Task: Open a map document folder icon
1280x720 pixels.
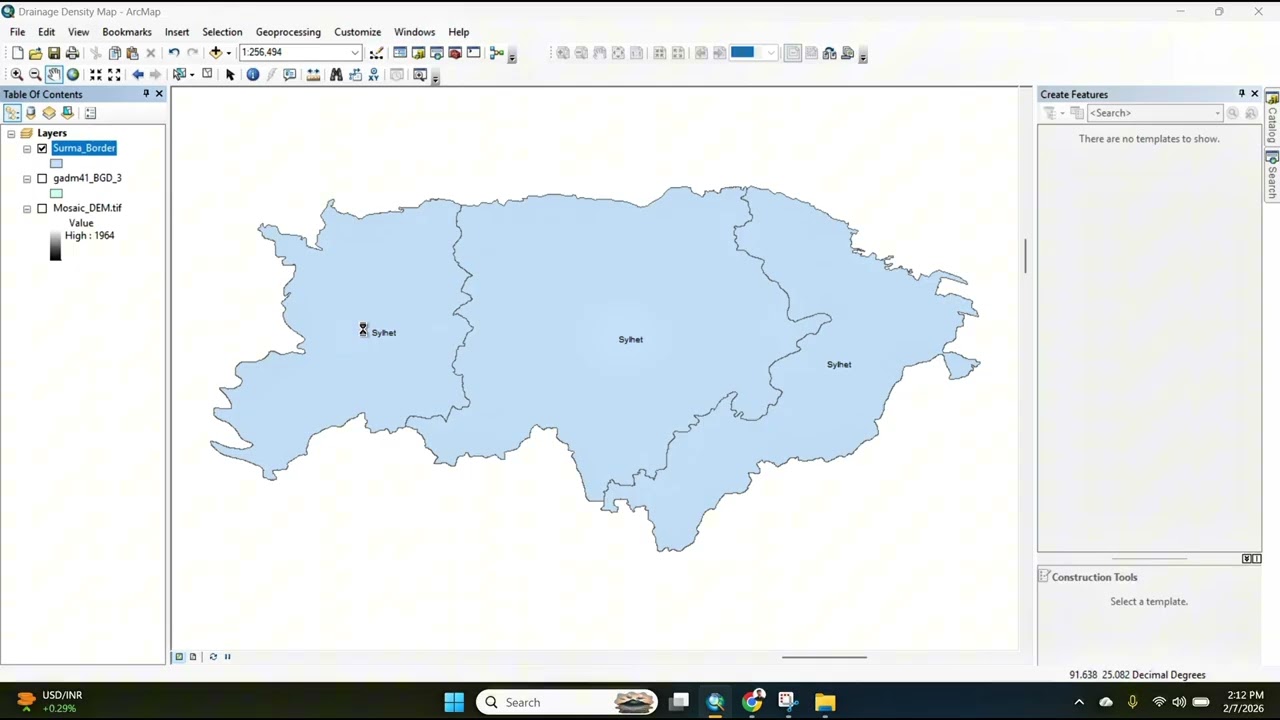Action: (x=36, y=52)
